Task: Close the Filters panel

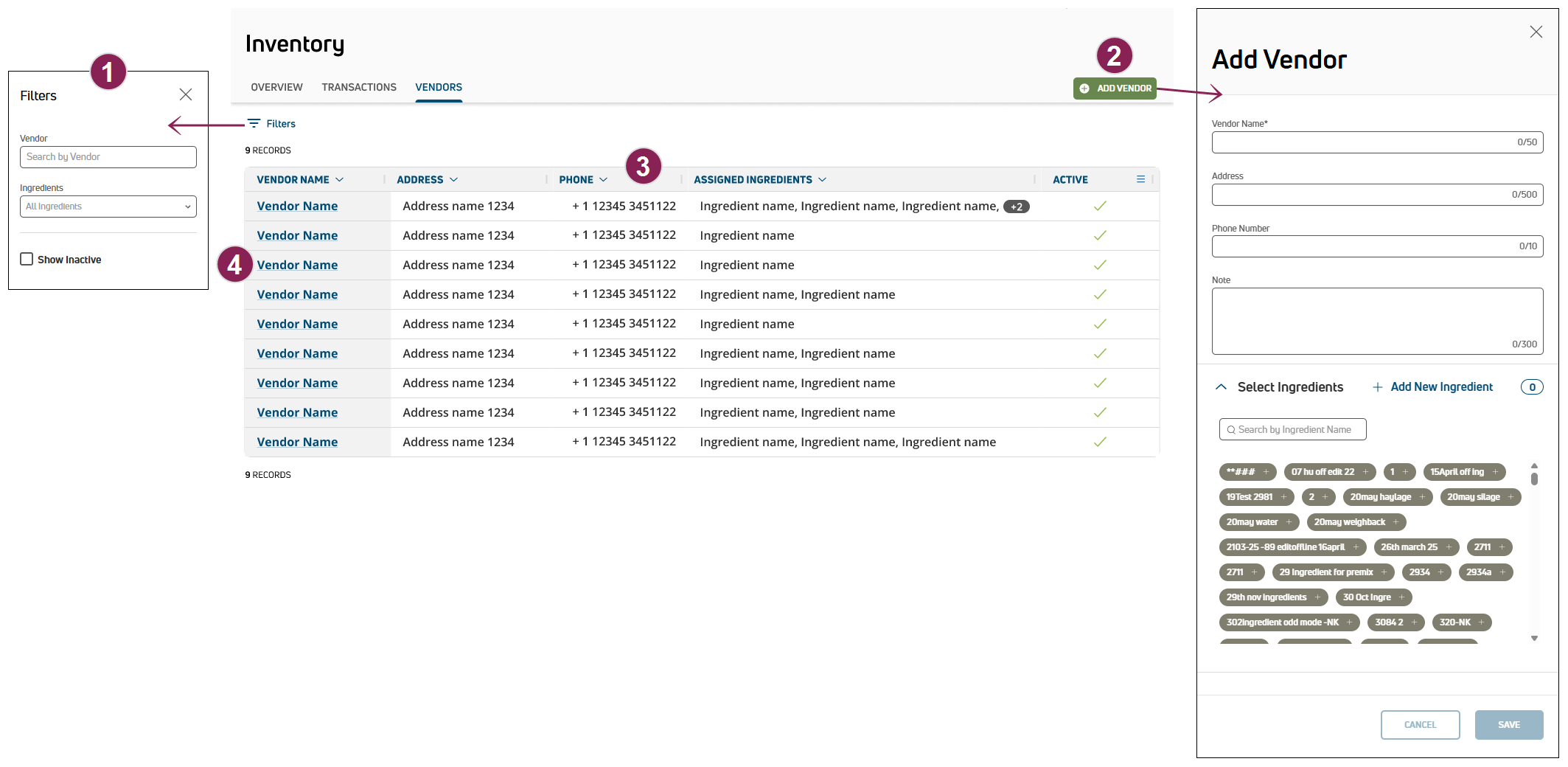Action: point(186,94)
